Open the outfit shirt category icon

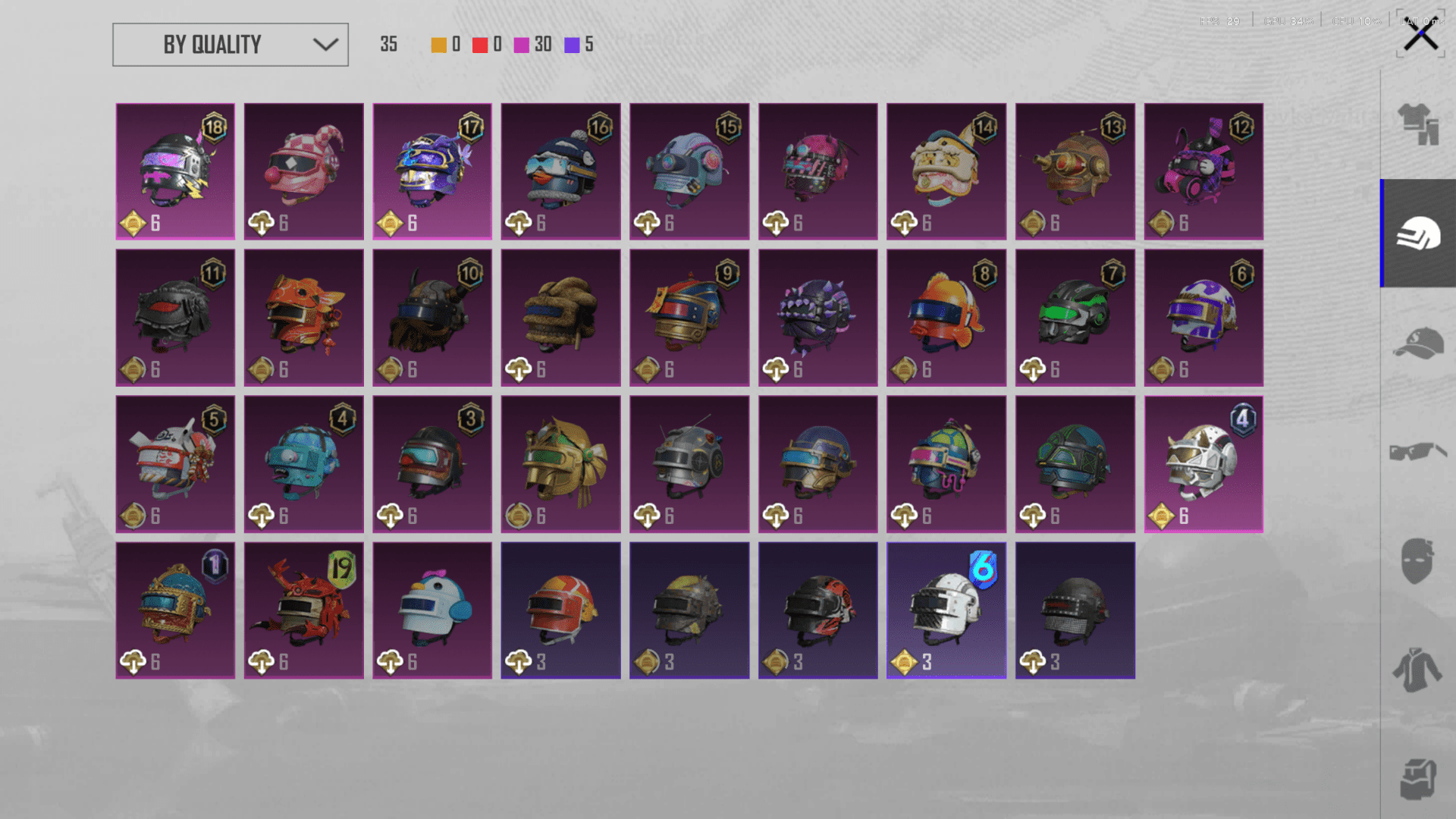click(x=1417, y=124)
